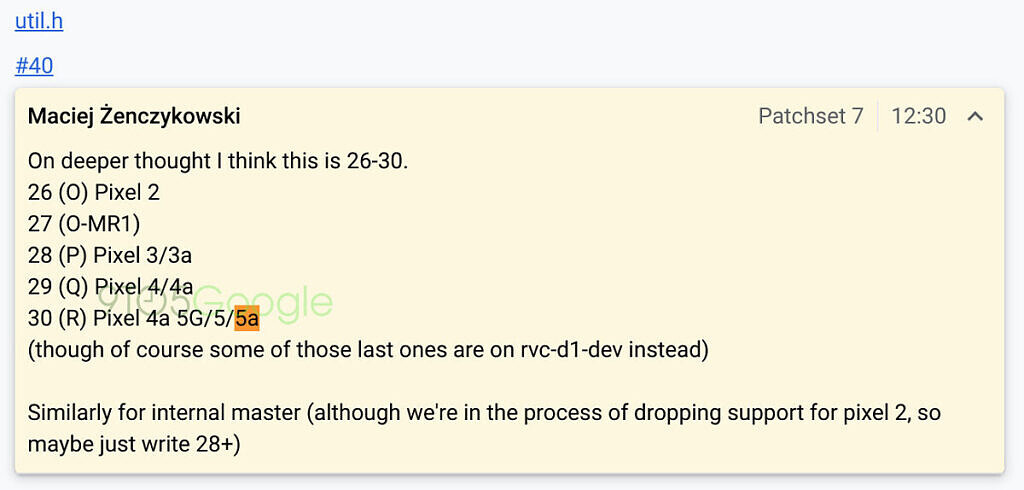Click the "27 (O-MR1)" line
The image size is (1024, 490).
pyautogui.click(x=84, y=224)
